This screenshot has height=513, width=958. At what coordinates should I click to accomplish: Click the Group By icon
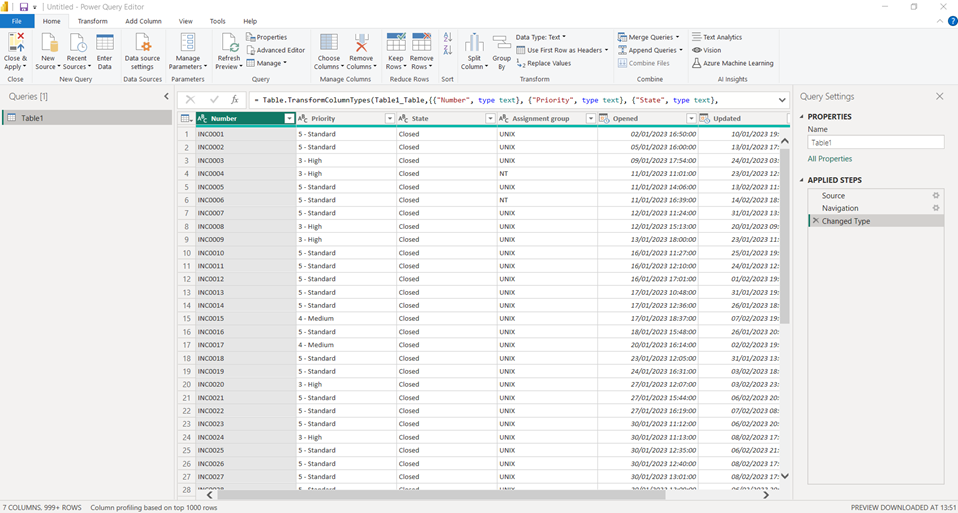tap(501, 43)
